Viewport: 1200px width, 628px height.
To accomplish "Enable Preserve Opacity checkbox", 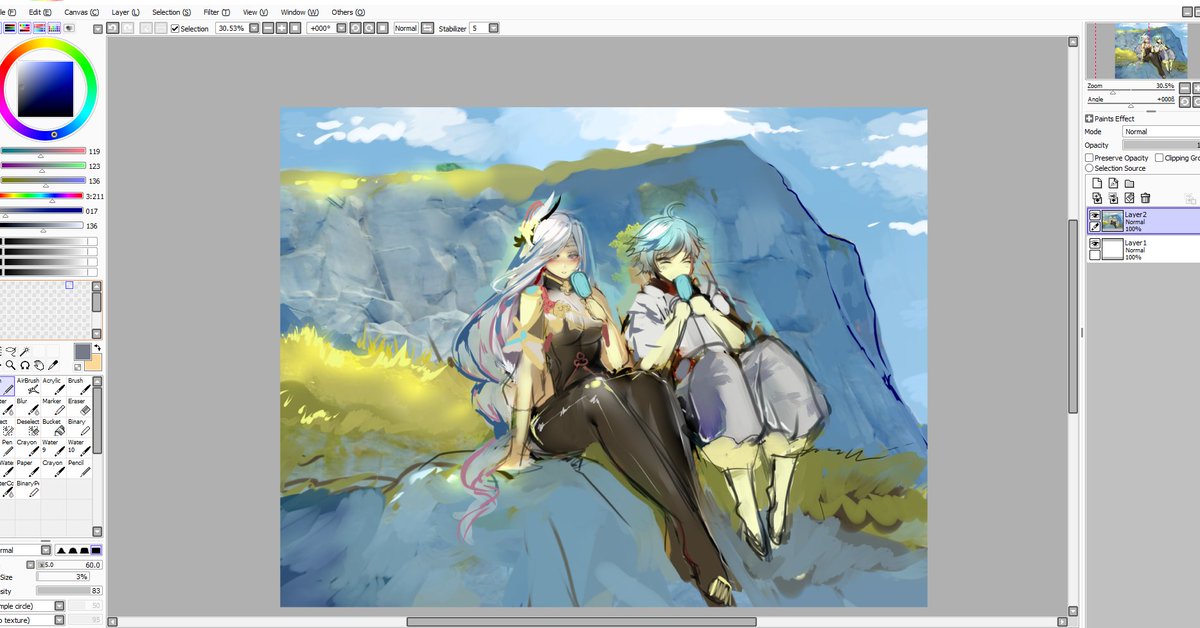I will (1089, 158).
